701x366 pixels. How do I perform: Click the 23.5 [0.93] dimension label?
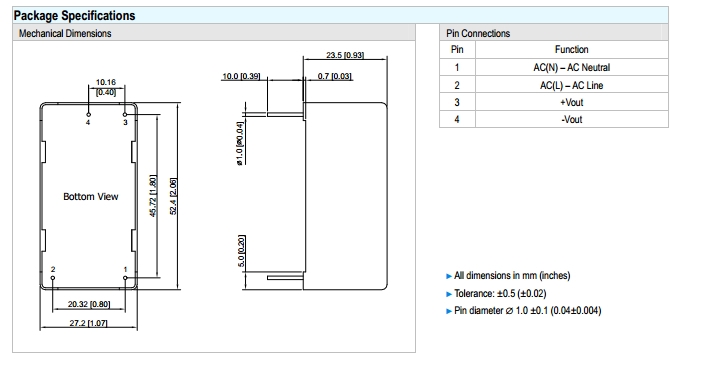[345, 55]
